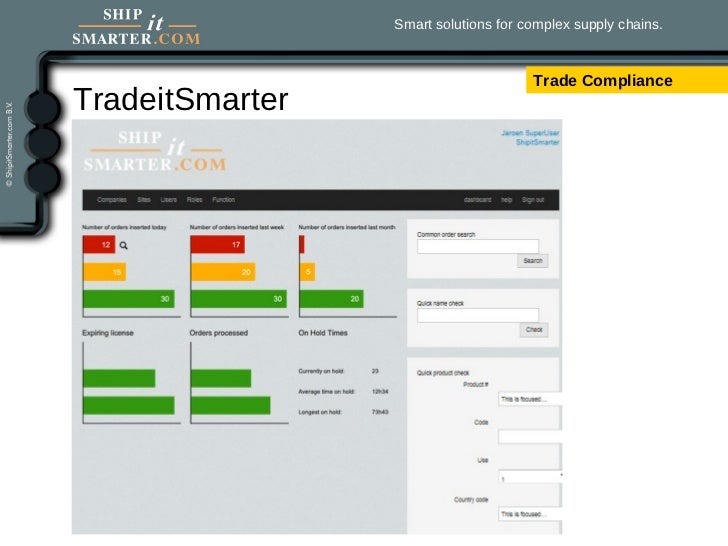Click the Trade Compliance yellow banner
This screenshot has width=728, height=546.
click(x=627, y=80)
